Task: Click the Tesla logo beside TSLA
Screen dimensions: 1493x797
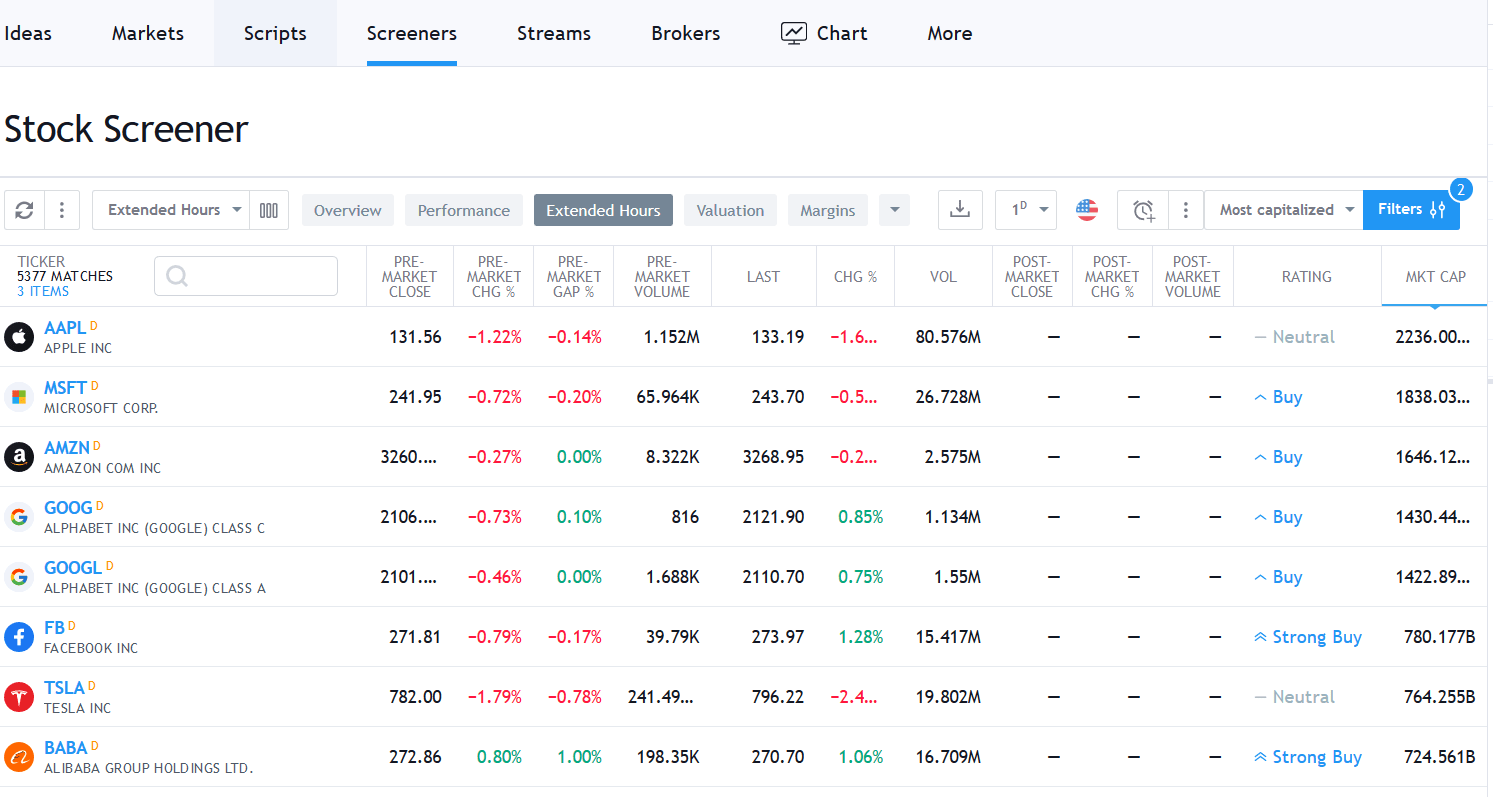Action: 19,697
